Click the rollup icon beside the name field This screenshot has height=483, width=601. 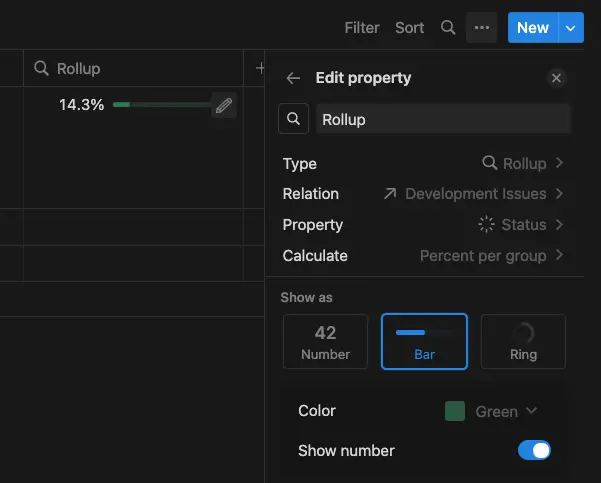tap(293, 119)
